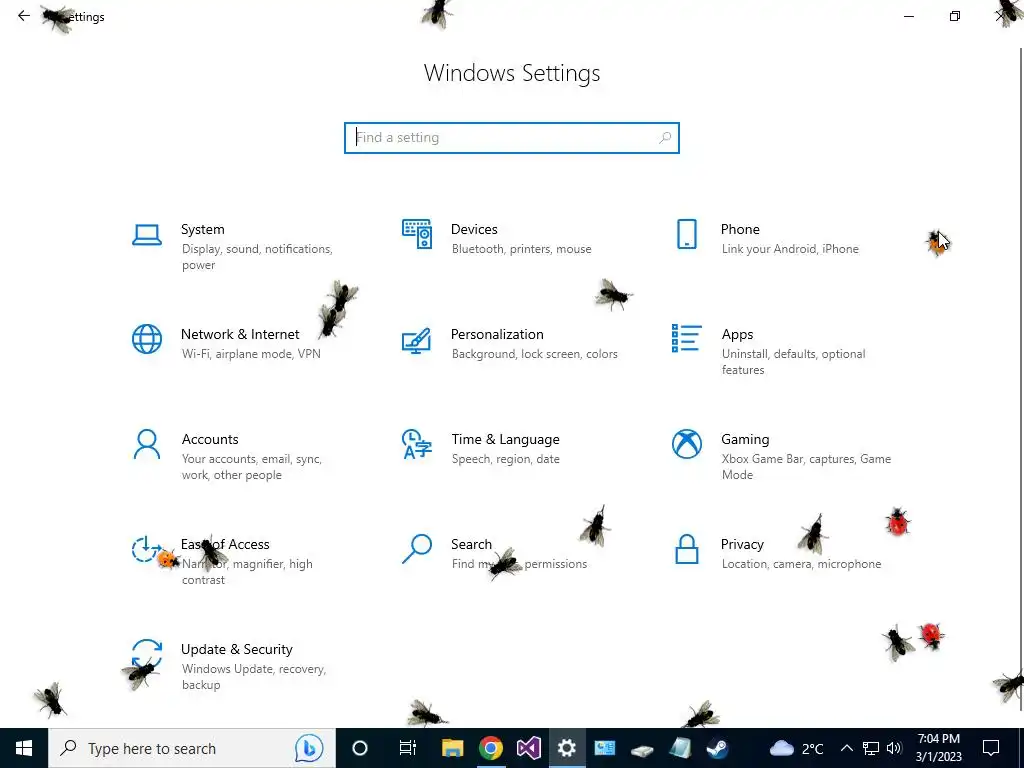This screenshot has height=768, width=1024.
Task: Open the Search magnifier category icon
Action: pyautogui.click(x=417, y=549)
